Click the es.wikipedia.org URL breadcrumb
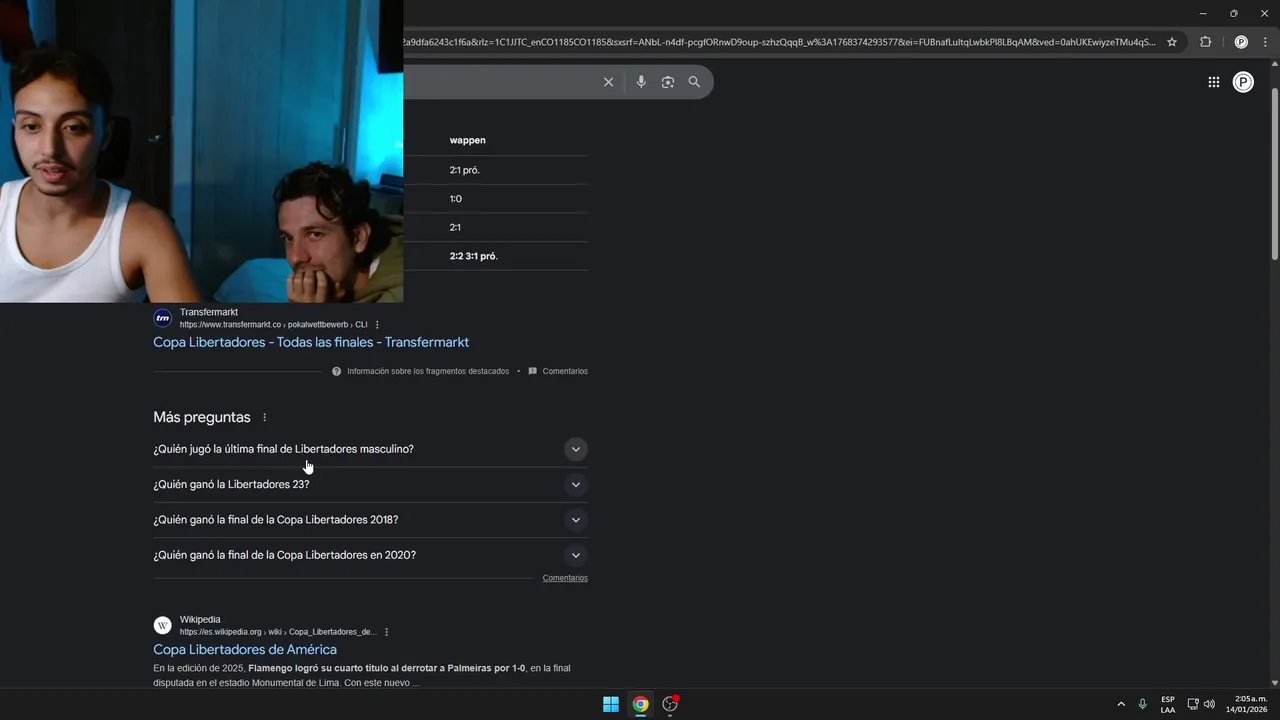The image size is (1280, 720). point(278,632)
